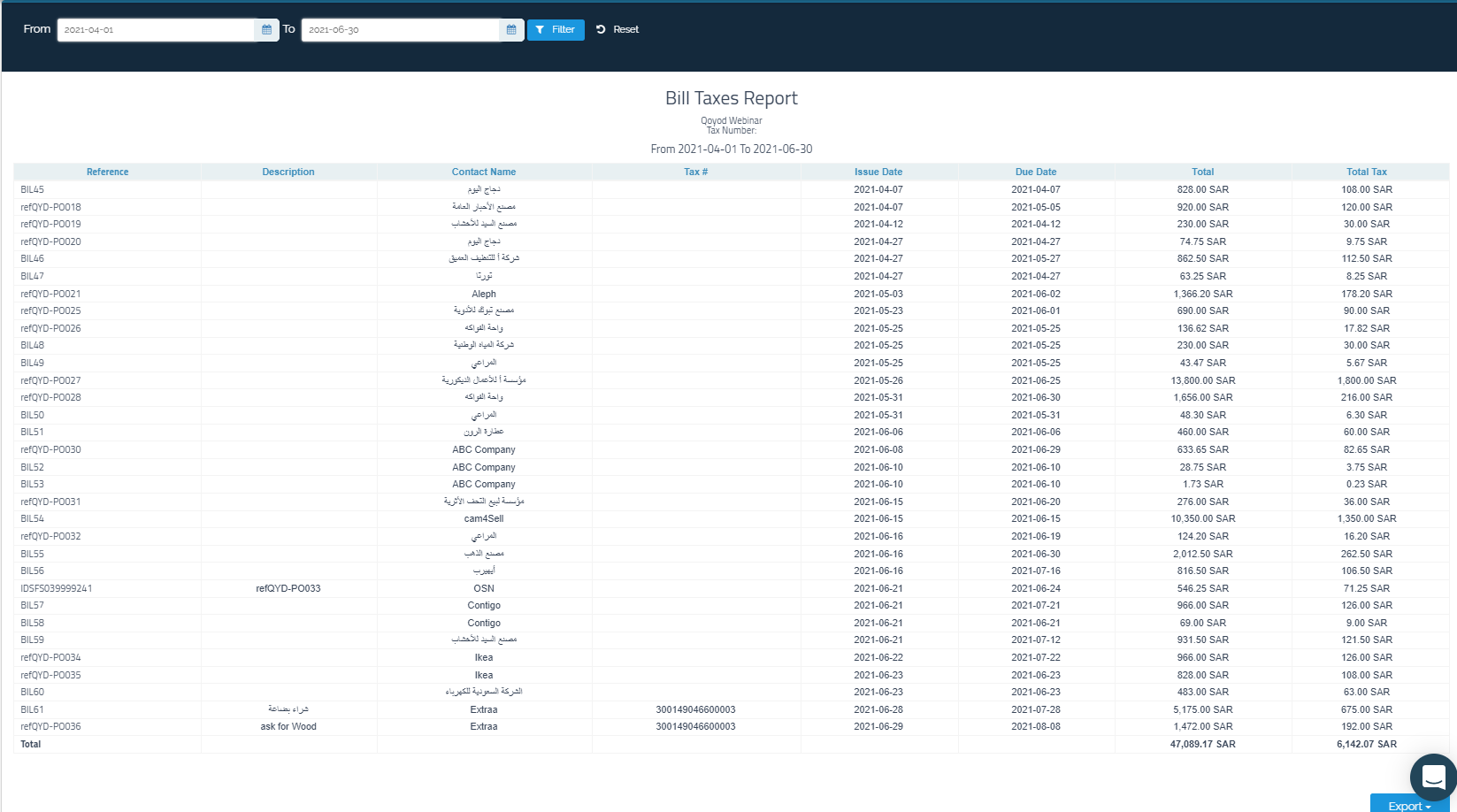The width and height of the screenshot is (1457, 812).
Task: Sort by Issue Date column header
Action: point(878,172)
